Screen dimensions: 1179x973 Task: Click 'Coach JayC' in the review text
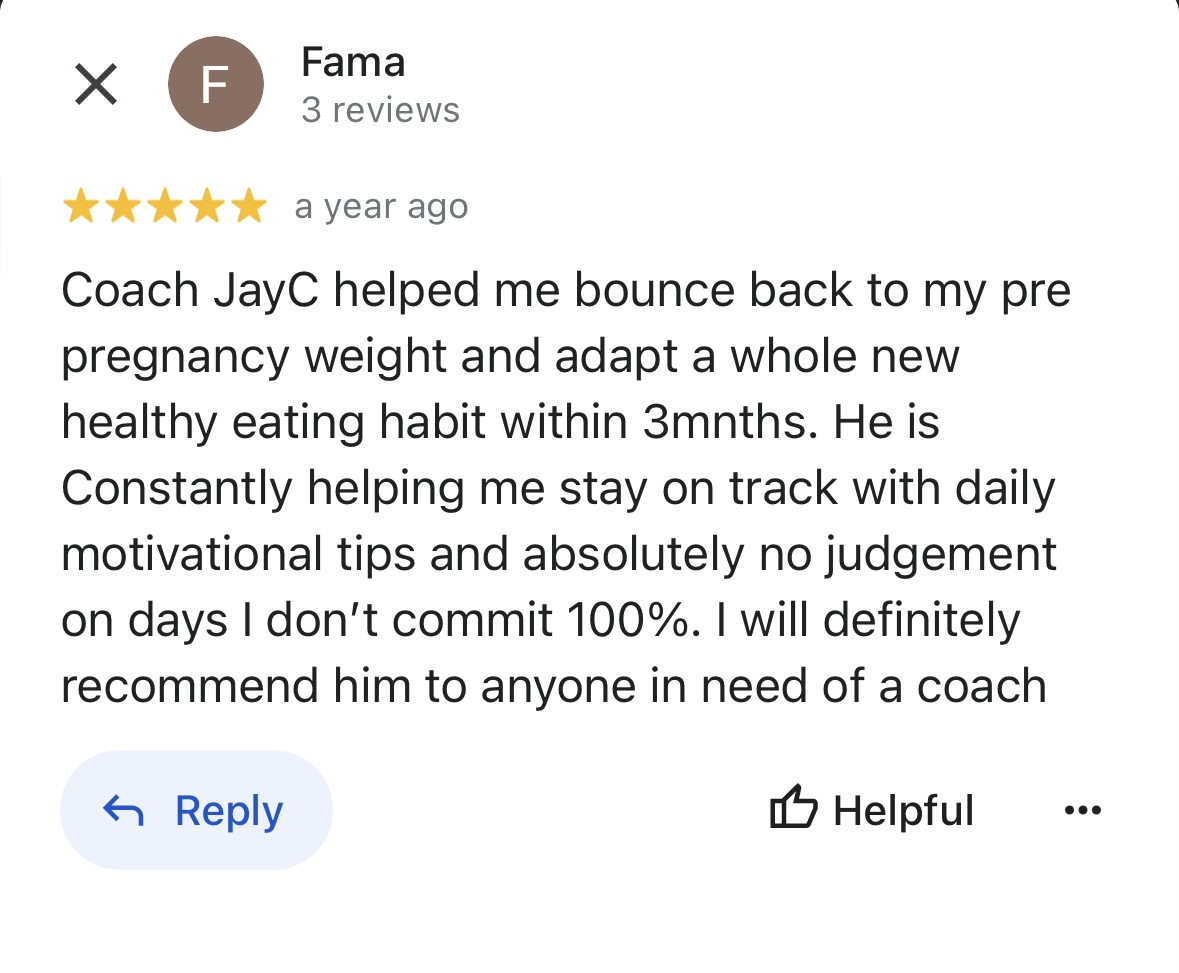point(190,291)
